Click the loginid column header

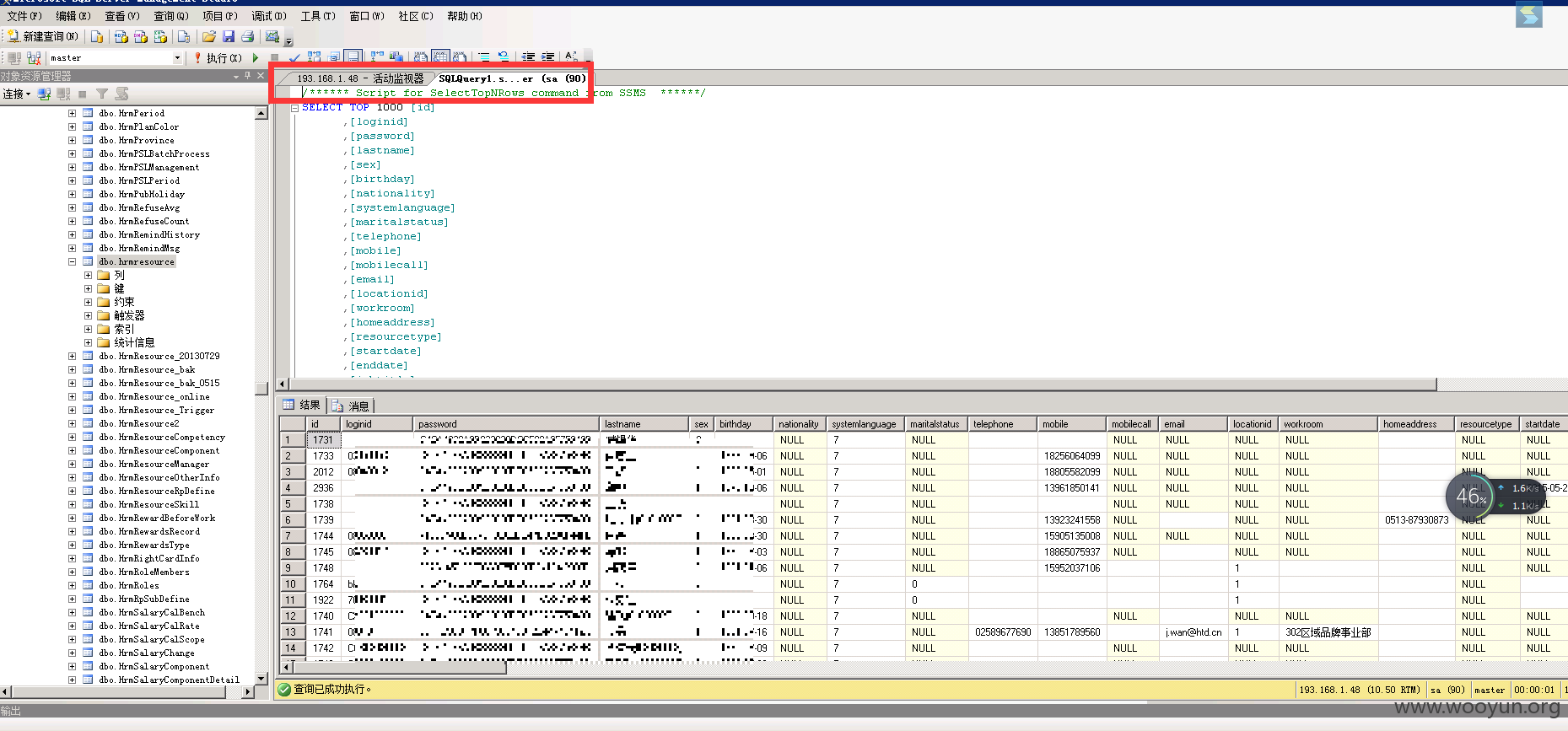click(x=377, y=424)
